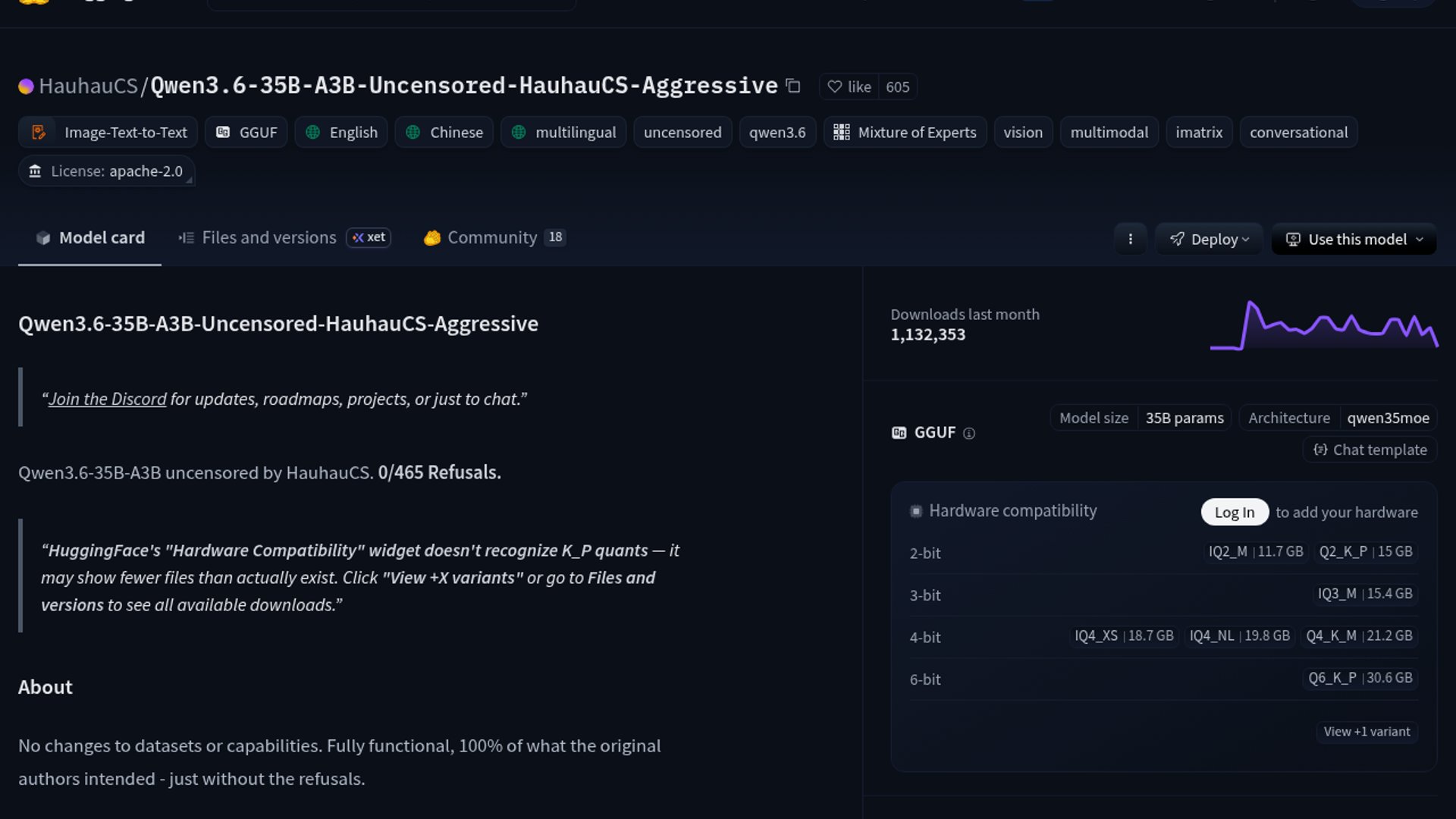Viewport: 1456px width, 819px height.
Task: Select the Image-Text-to-Text tag
Action: [x=108, y=132]
